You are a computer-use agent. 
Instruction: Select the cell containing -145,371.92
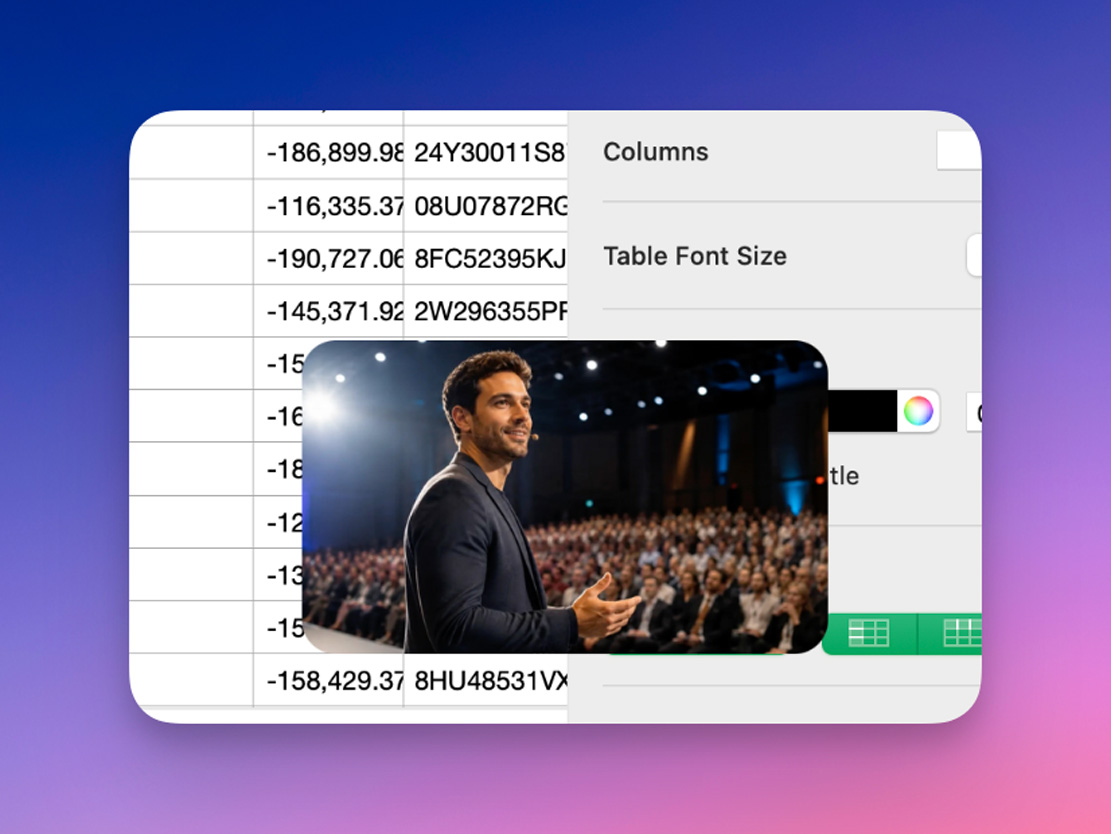[329, 311]
